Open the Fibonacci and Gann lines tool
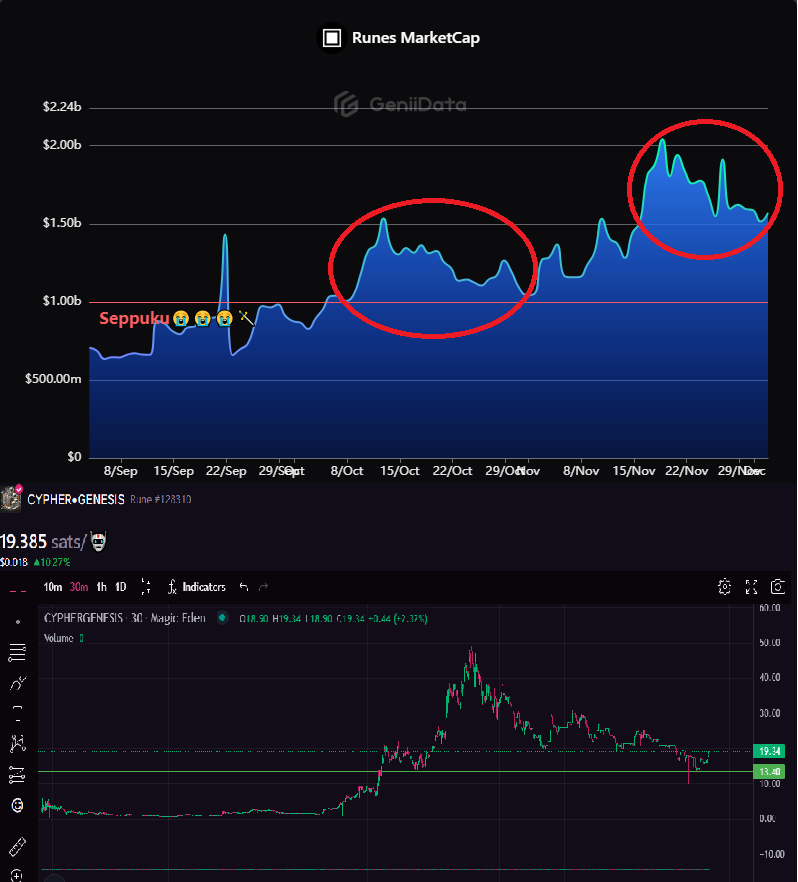798x882 pixels. click(x=18, y=652)
